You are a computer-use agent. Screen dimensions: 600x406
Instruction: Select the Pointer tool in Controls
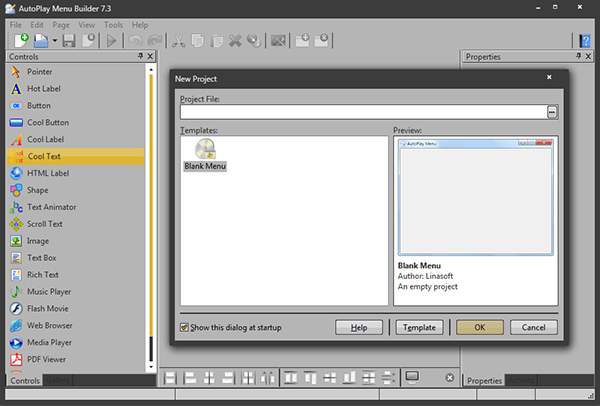tap(75, 72)
